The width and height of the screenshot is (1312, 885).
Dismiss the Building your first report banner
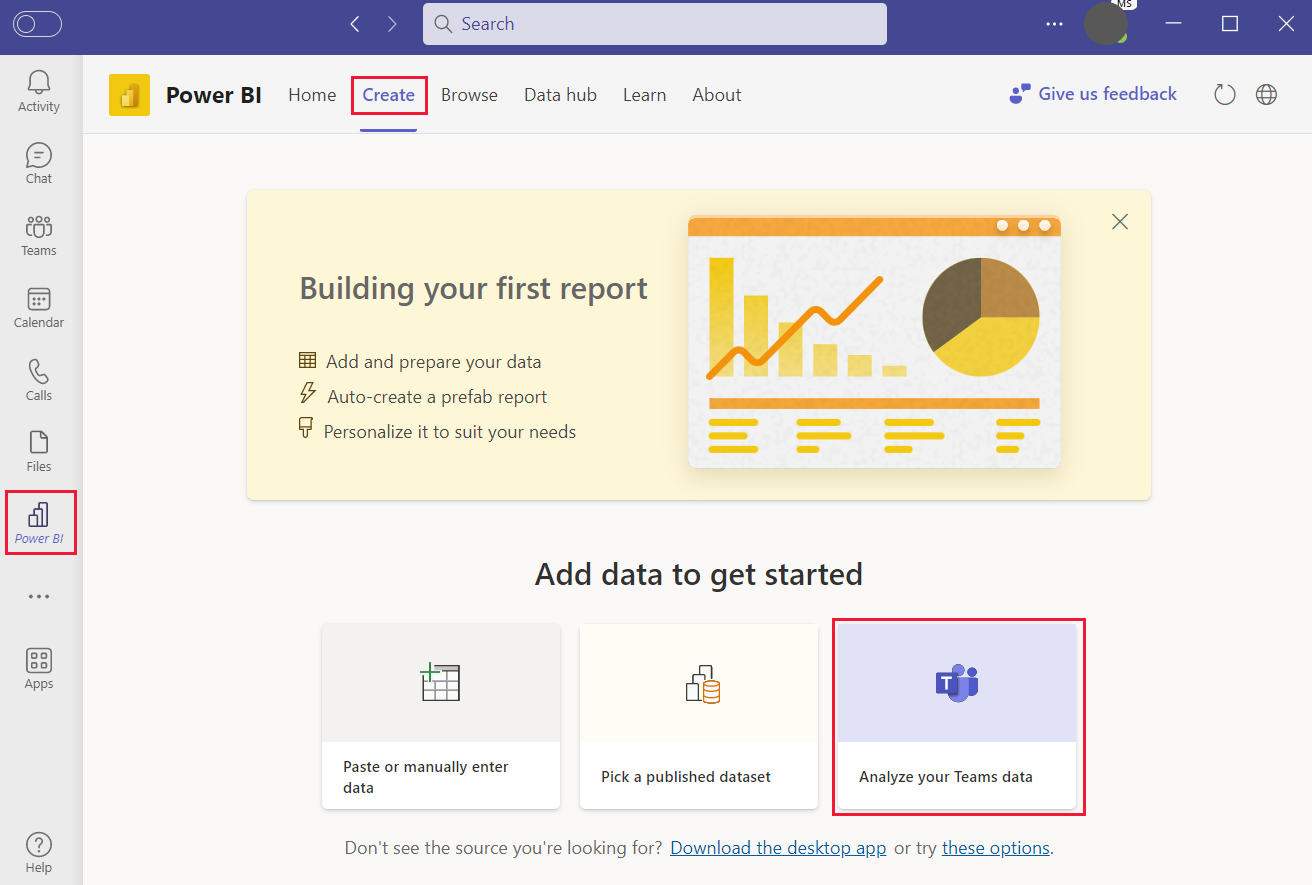point(1120,222)
